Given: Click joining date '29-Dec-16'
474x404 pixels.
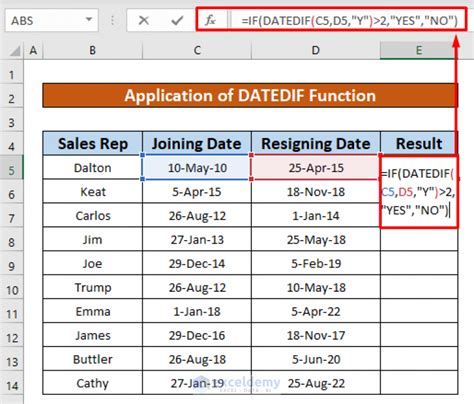Looking at the screenshot, I should [x=197, y=335].
